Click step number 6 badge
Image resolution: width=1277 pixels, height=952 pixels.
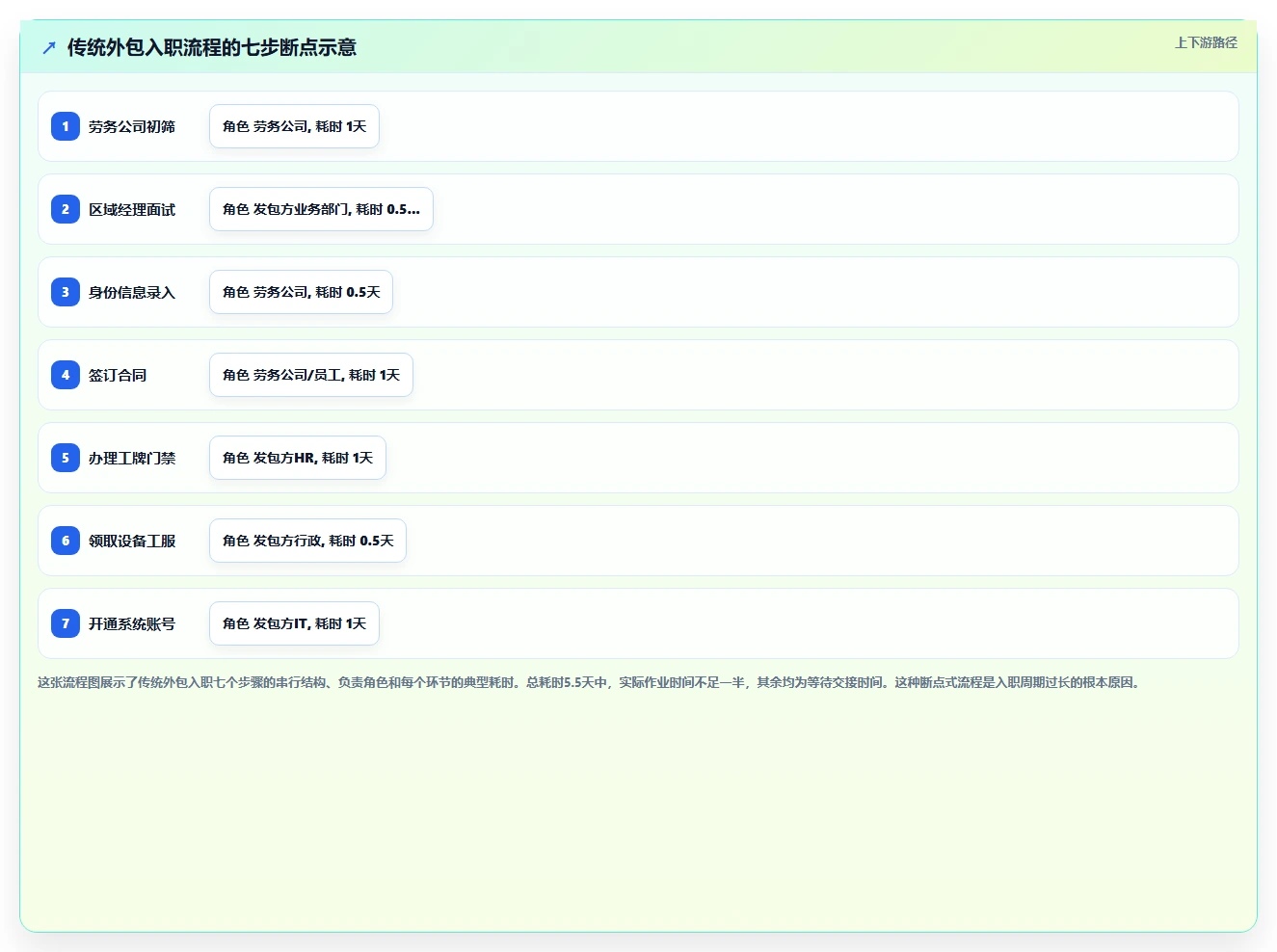(66, 541)
